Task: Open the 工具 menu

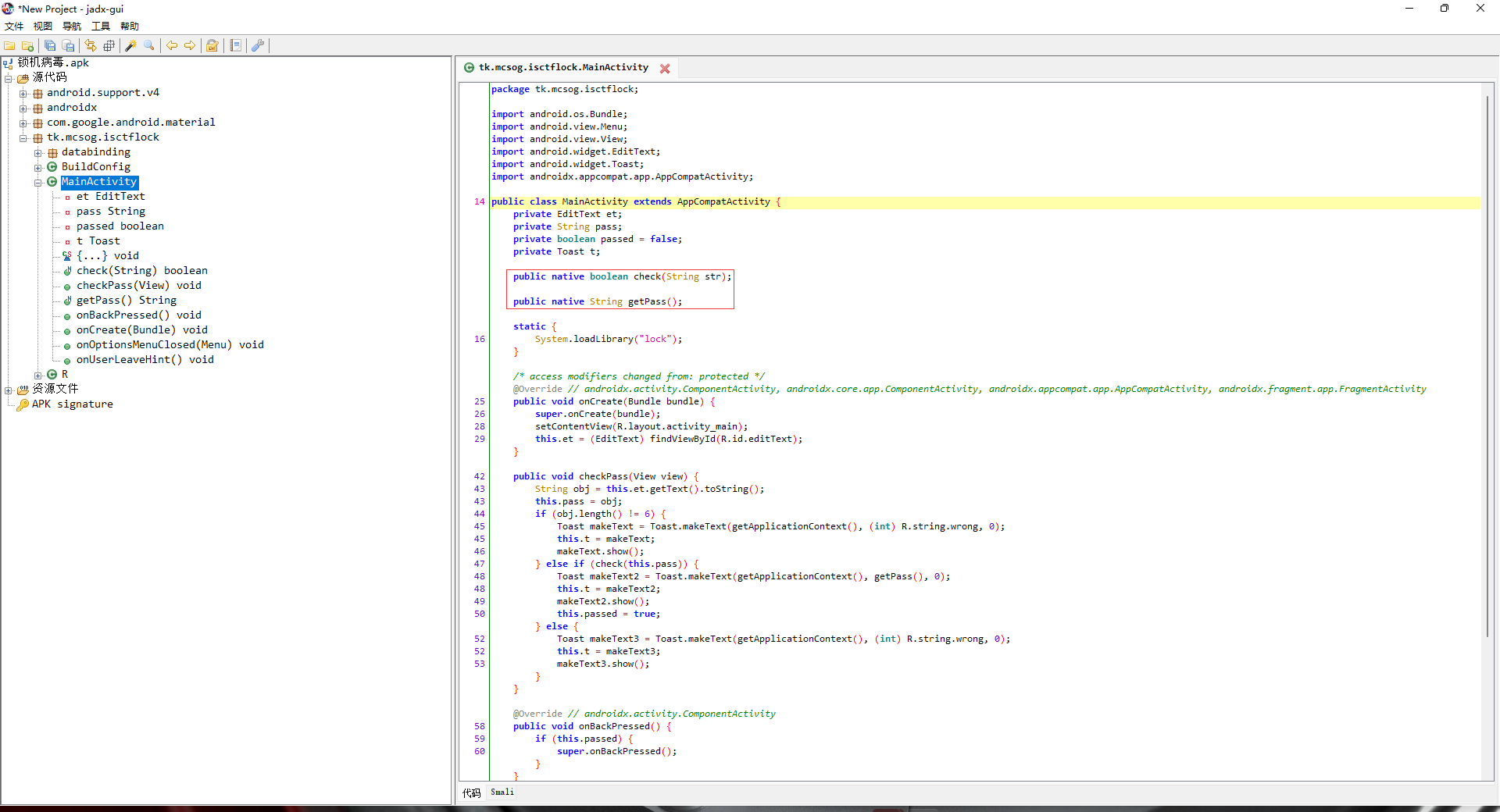Action: pos(101,27)
